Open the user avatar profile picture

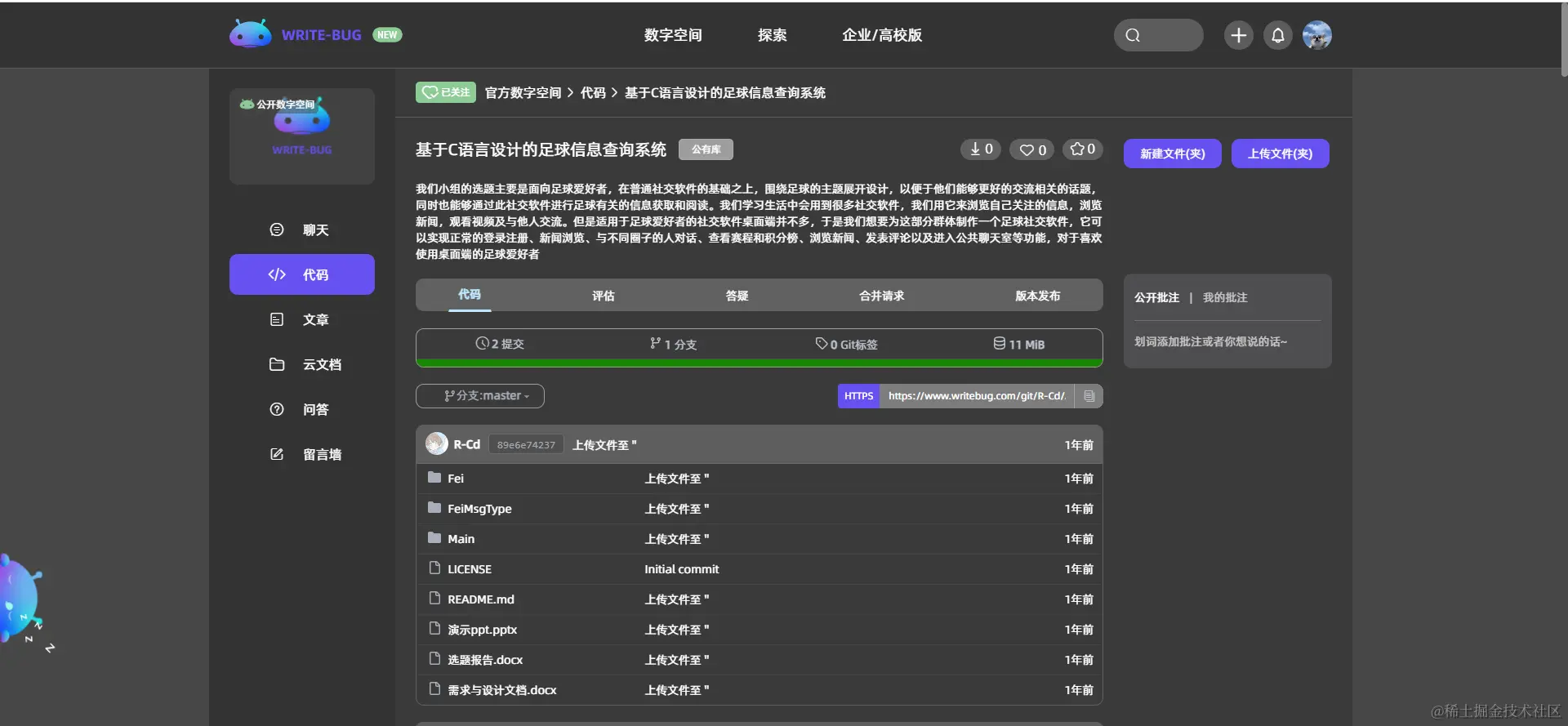pos(1316,35)
